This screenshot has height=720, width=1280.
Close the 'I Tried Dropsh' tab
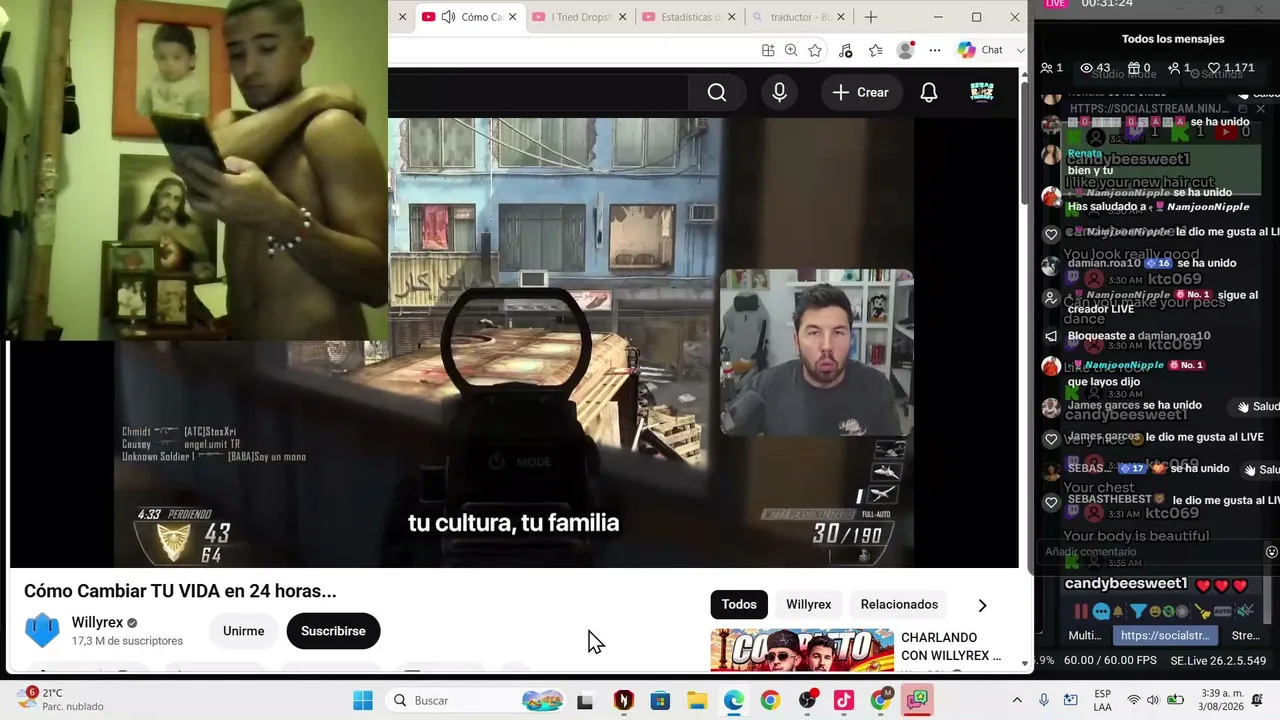pos(622,17)
